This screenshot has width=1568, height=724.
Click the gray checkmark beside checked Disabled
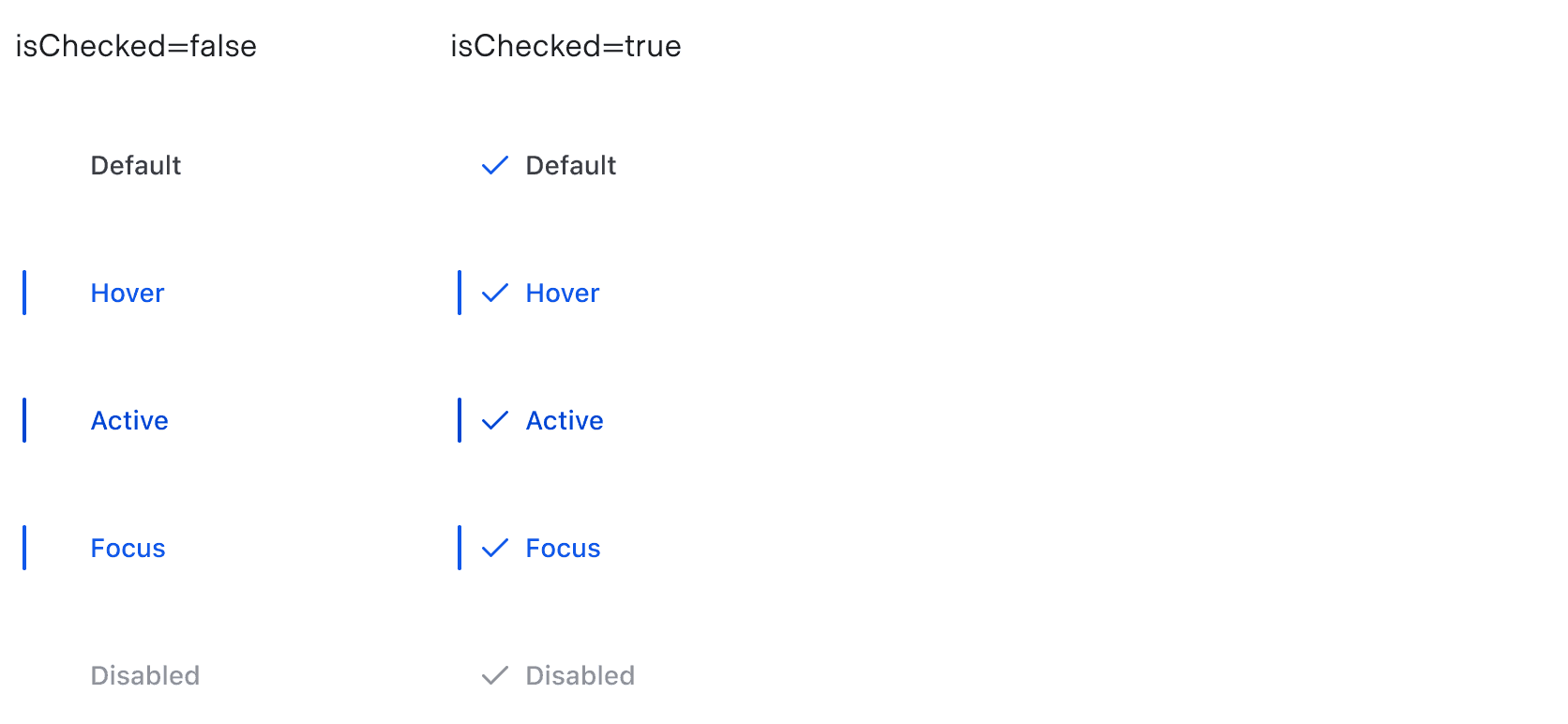(495, 675)
